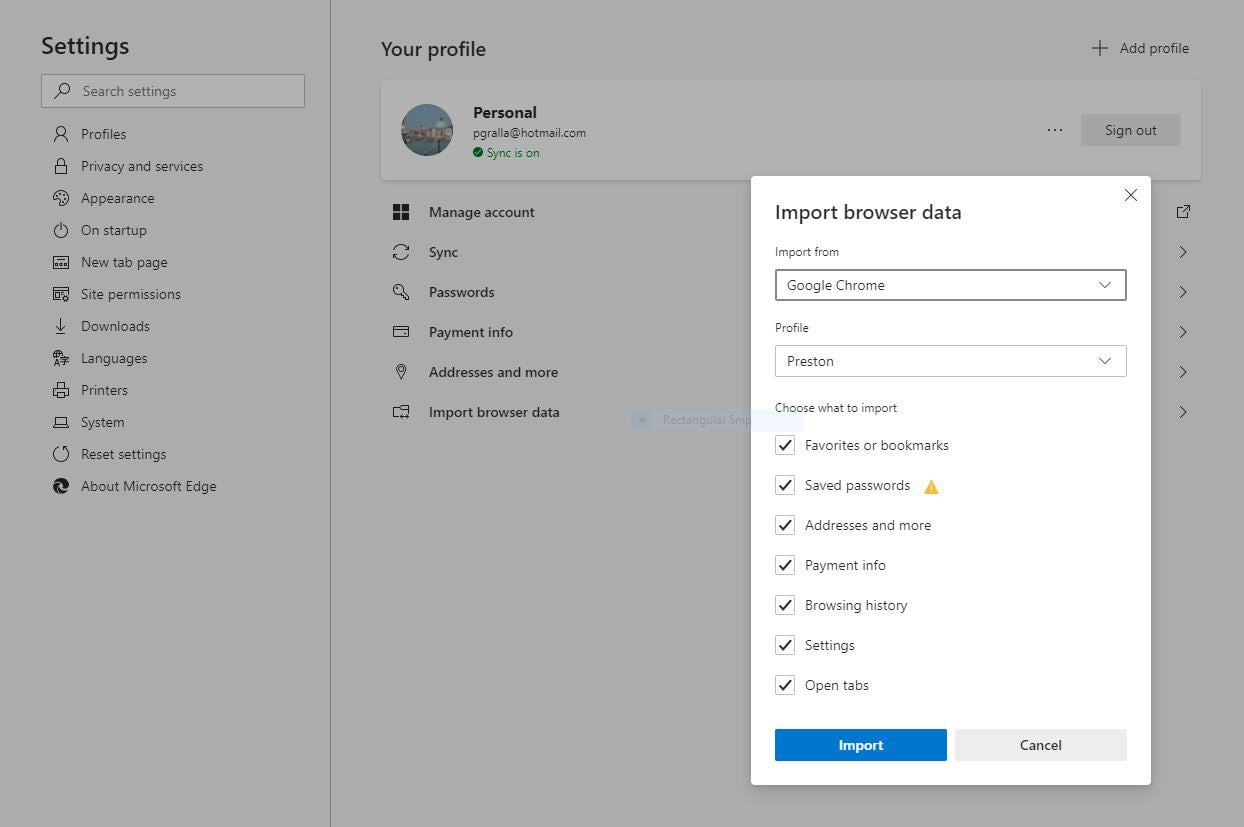Click the profile picture thumbnail
The height and width of the screenshot is (827, 1244).
426,130
